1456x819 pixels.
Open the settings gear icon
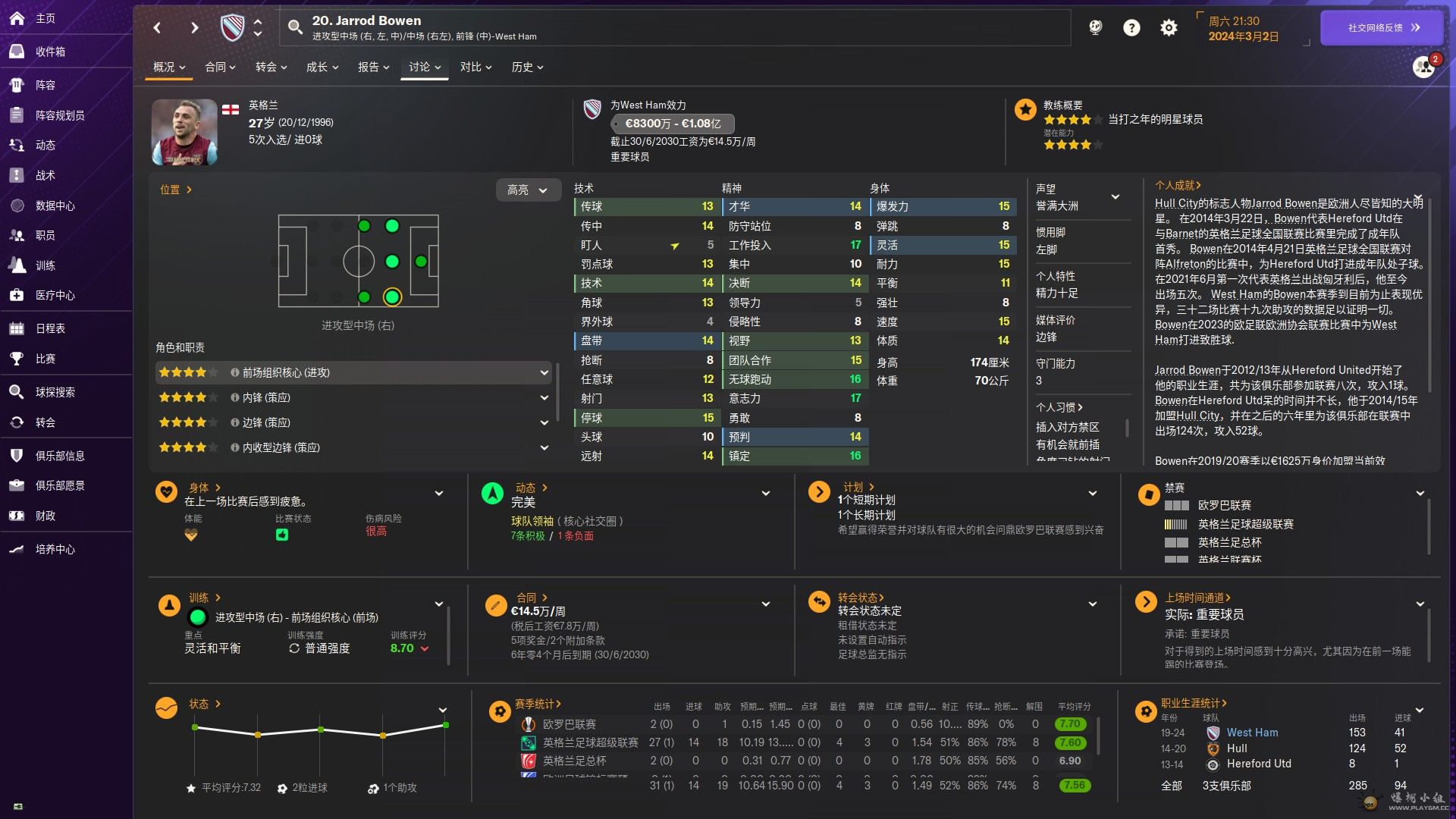click(1169, 28)
